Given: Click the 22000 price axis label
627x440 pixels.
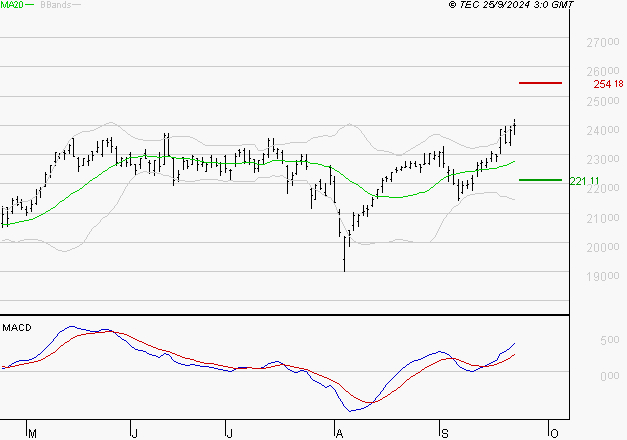Looking at the screenshot, I should coord(603,188).
